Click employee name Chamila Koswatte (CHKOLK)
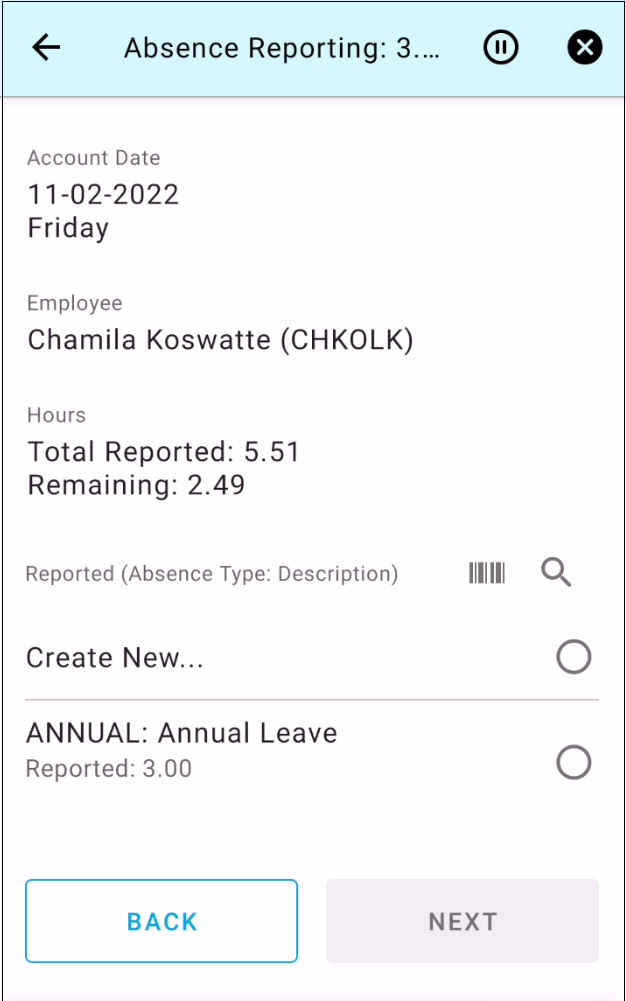 point(220,340)
